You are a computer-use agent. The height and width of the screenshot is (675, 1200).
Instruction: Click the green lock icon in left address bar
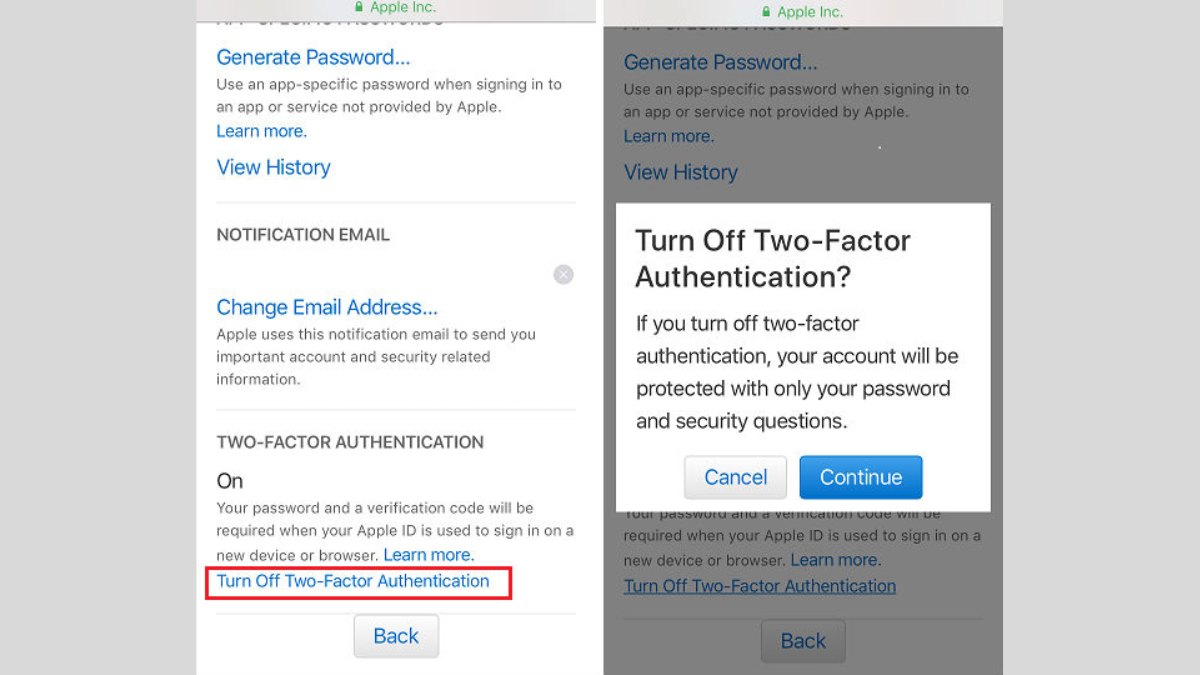point(360,7)
